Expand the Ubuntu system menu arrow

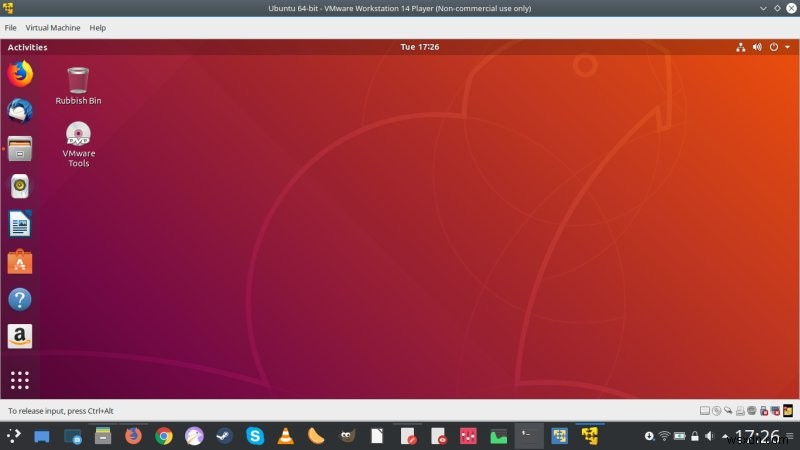point(788,47)
